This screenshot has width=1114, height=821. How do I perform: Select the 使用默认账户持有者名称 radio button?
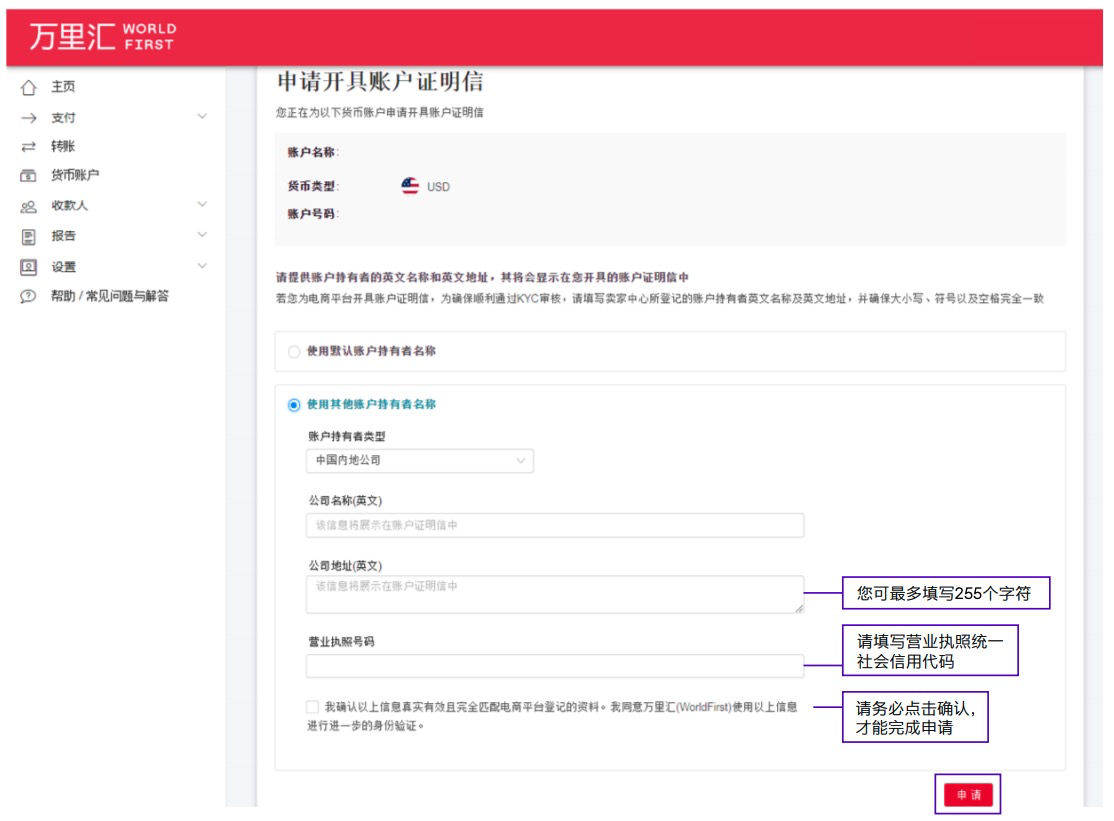coord(293,352)
